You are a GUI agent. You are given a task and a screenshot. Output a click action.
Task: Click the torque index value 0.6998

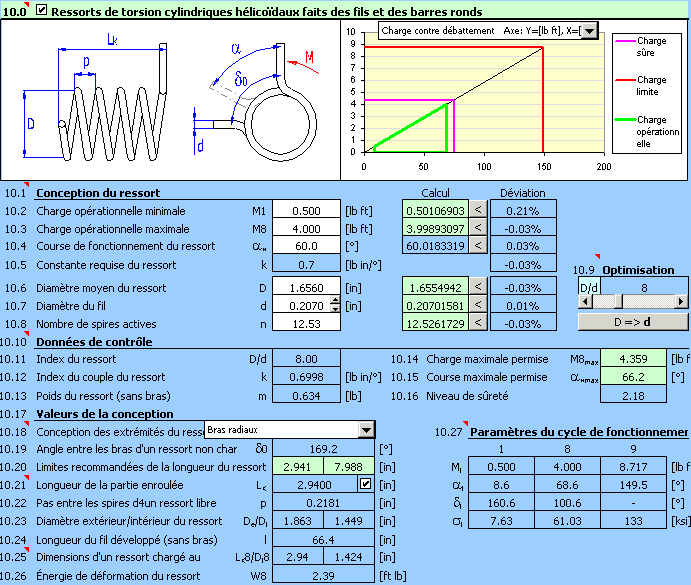pos(306,376)
